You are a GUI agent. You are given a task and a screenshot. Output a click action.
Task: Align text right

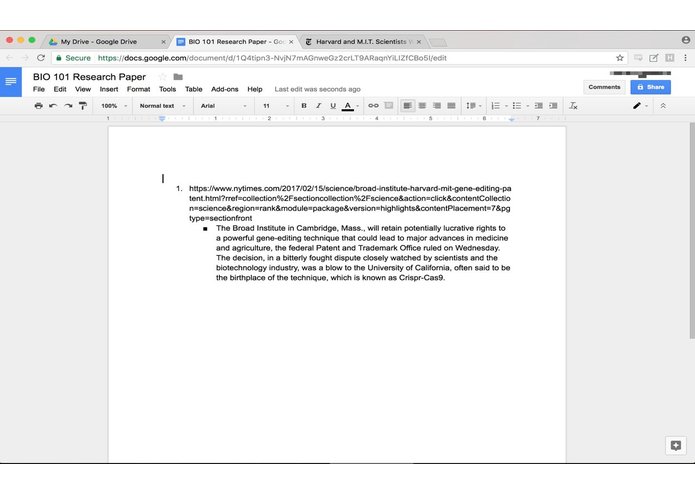tap(437, 106)
